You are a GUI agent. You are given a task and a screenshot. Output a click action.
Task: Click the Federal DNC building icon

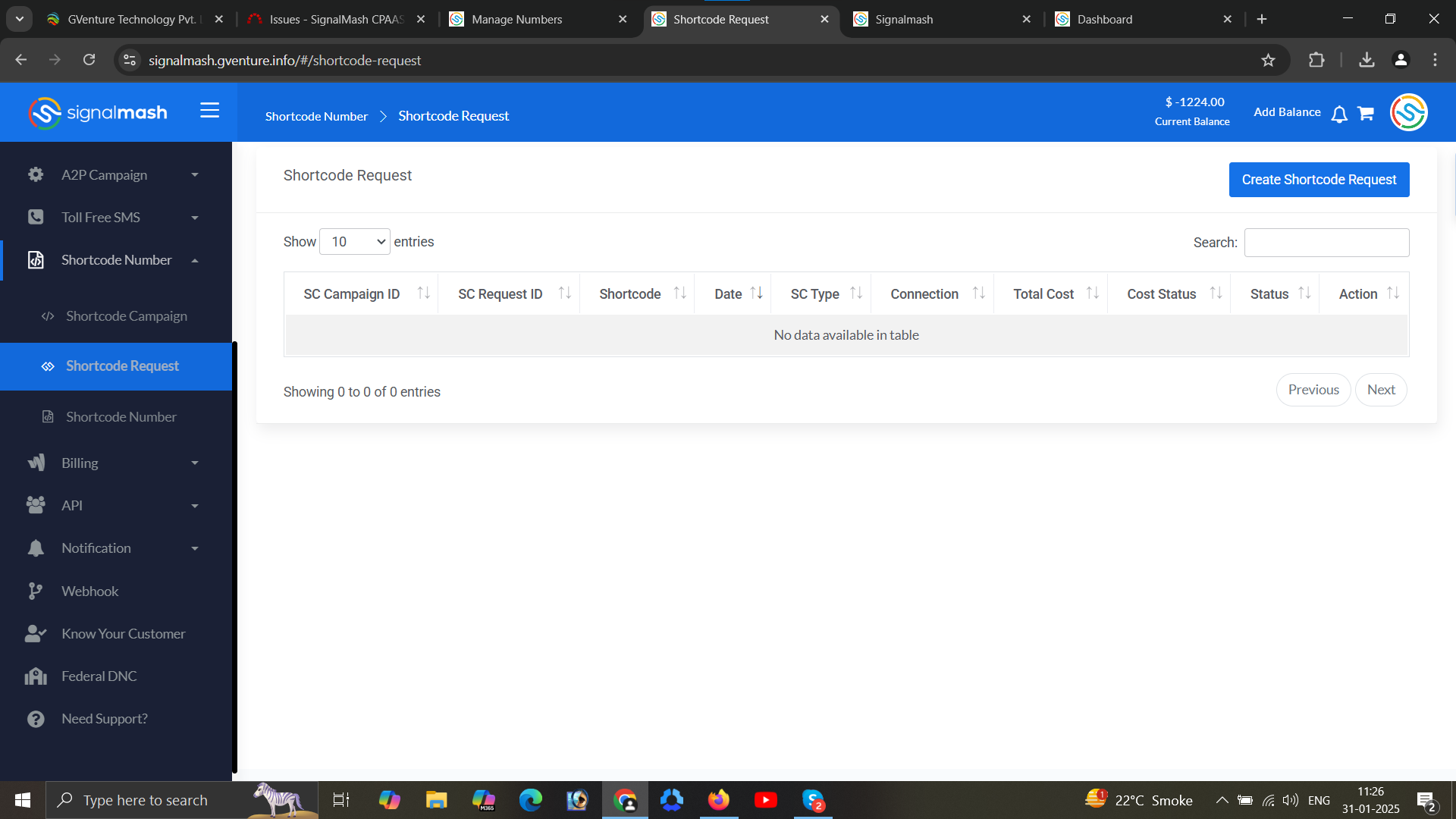(36, 676)
